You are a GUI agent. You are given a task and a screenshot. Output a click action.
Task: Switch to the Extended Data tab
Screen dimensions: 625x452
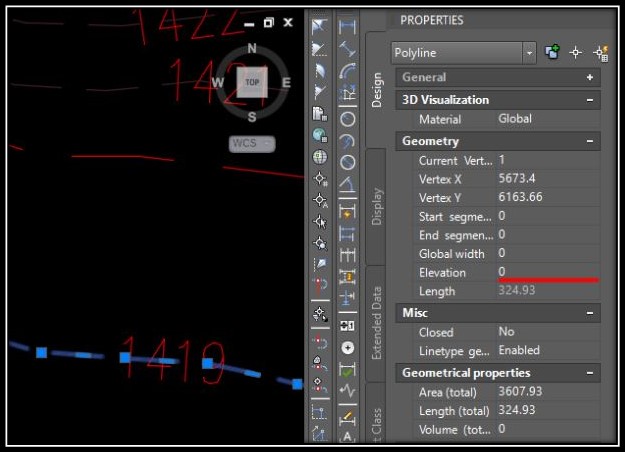pos(376,323)
